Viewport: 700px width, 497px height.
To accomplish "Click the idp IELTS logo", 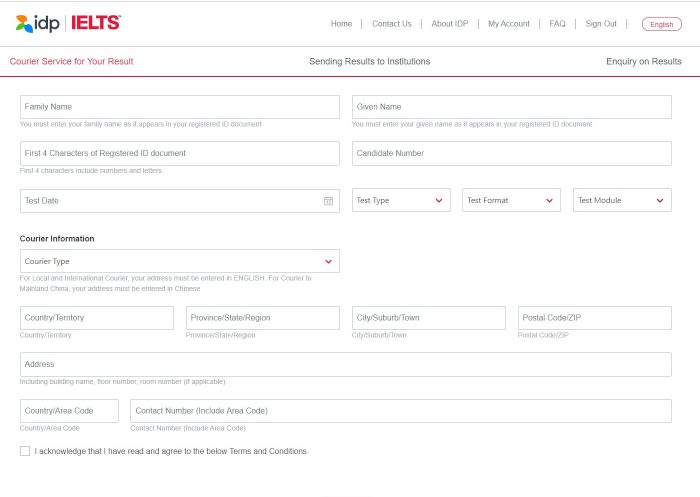I will [x=68, y=23].
